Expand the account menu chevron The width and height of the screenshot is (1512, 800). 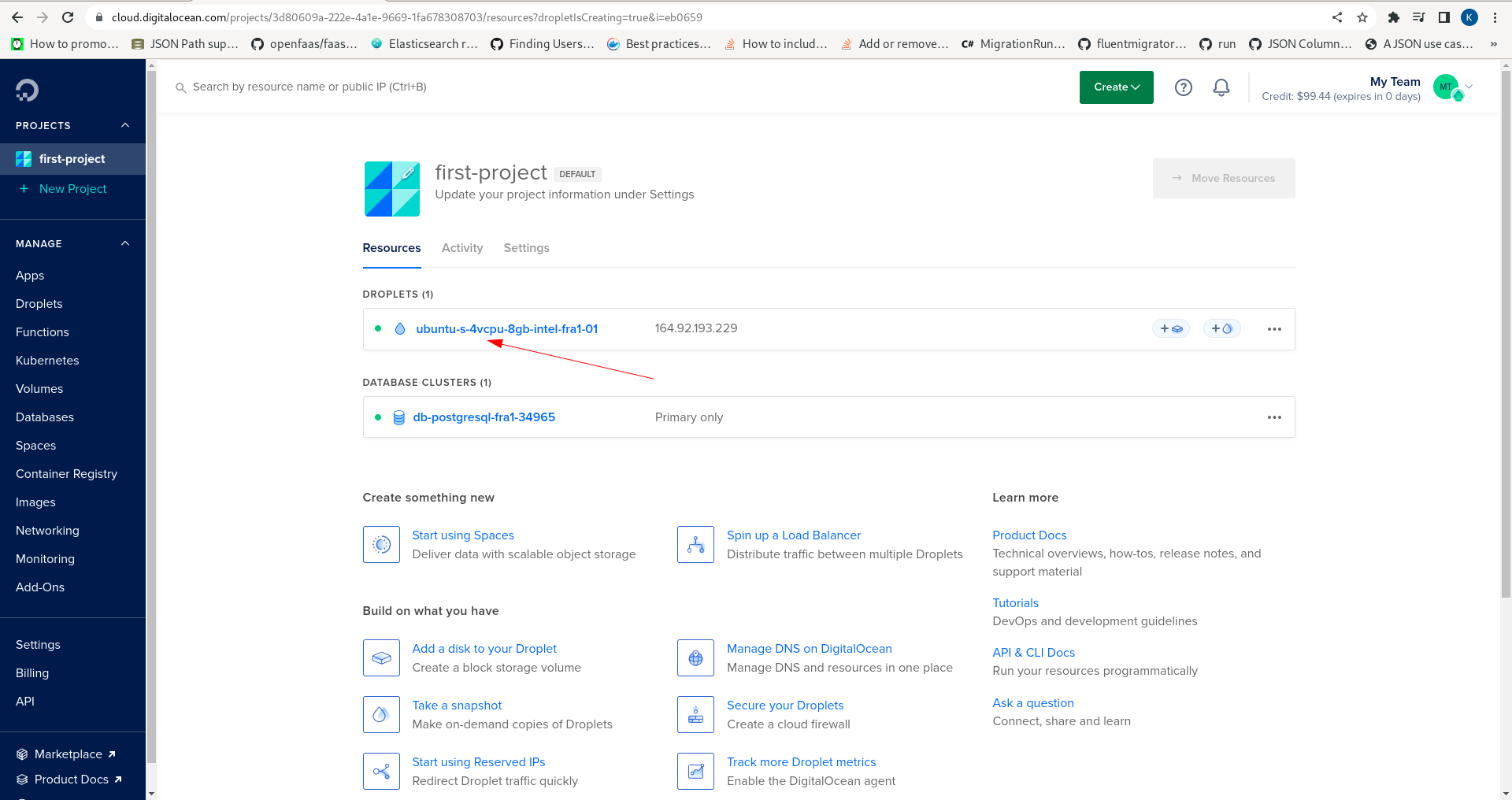[x=1469, y=86]
